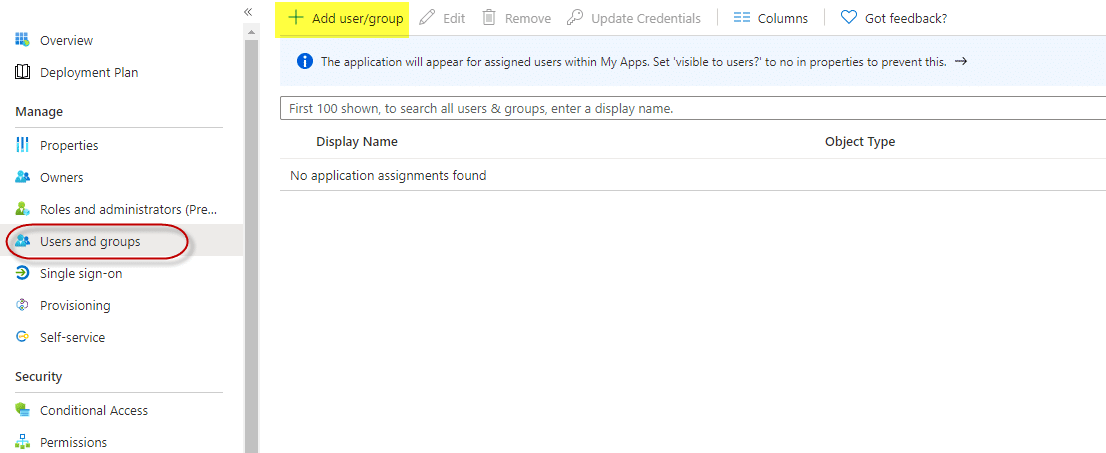Screen dimensions: 1106x453
Task: Sort by Object Type column header
Action: 859,142
